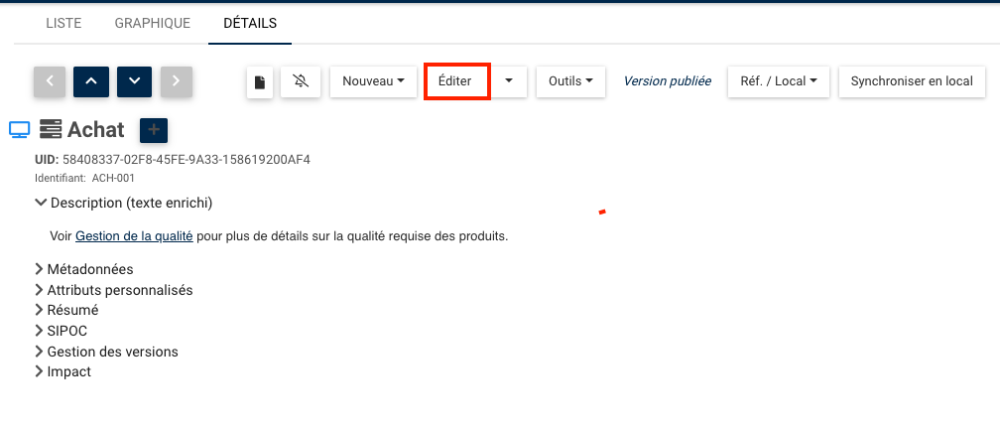This screenshot has height=430, width=1000.
Task: Click the Éditer button
Action: [x=457, y=82]
